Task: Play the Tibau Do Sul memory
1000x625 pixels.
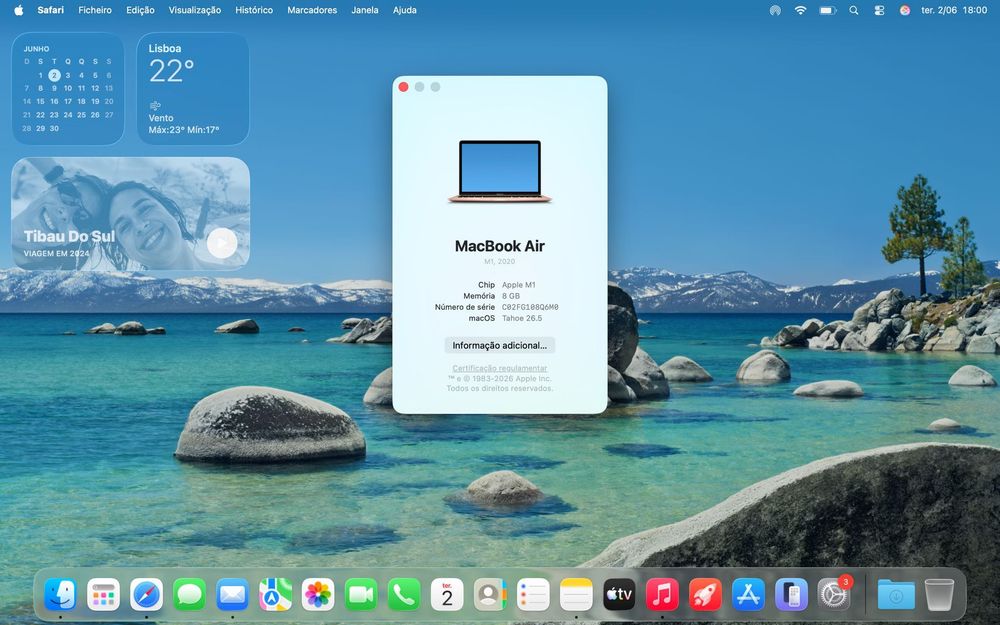Action: 222,243
